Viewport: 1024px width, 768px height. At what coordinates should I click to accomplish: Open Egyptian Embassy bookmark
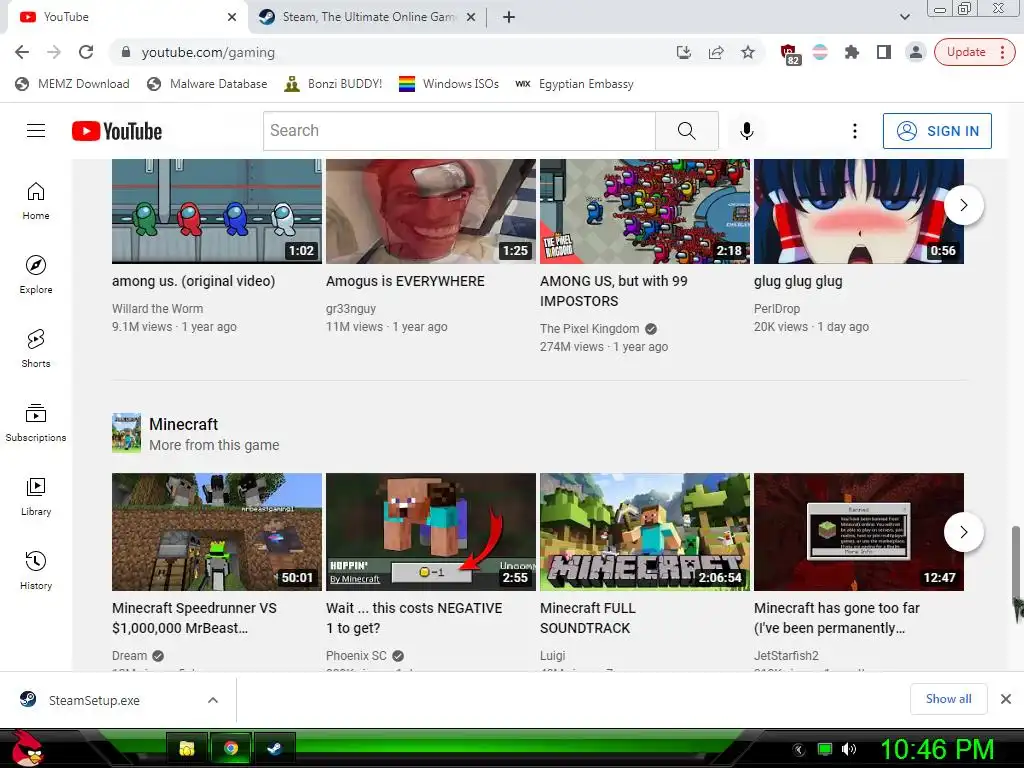[x=574, y=84]
